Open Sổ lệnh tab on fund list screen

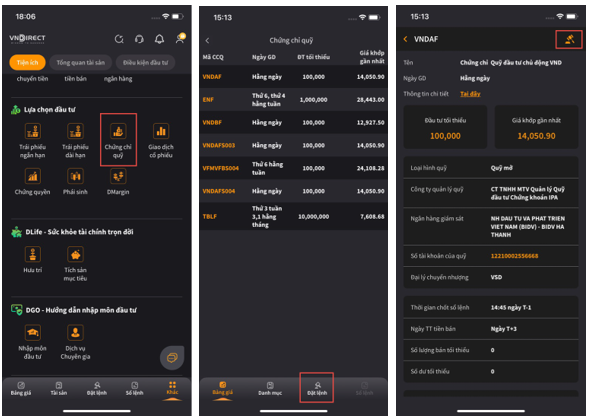click(x=364, y=389)
